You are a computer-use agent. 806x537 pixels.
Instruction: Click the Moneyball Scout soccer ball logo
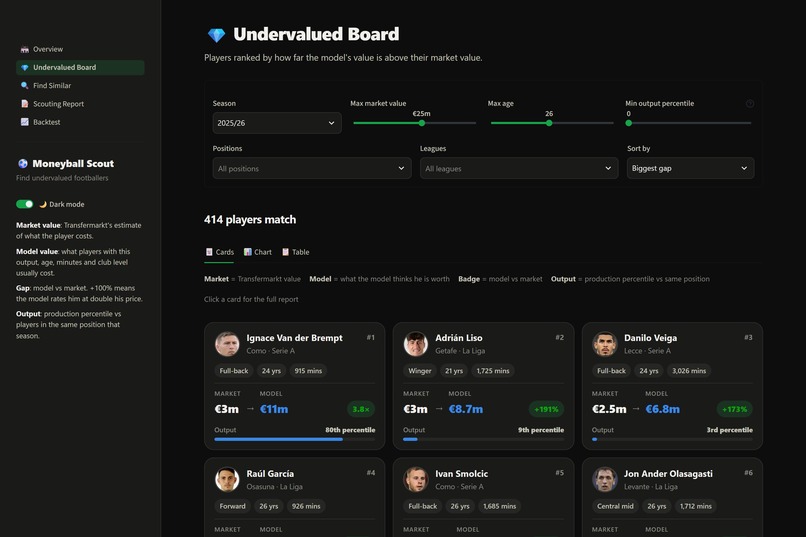[23, 163]
